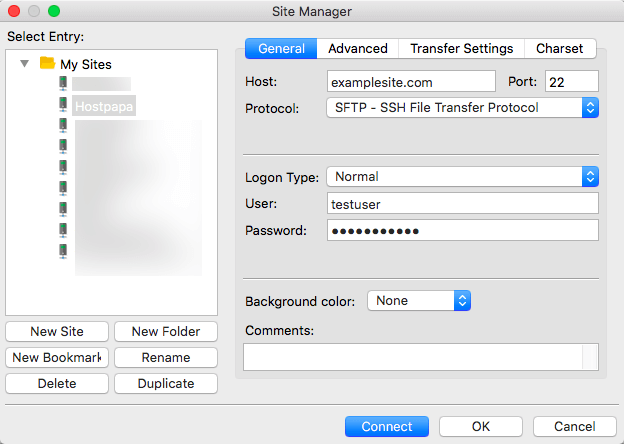624x444 pixels.
Task: Click the New Site button
Action: coord(57,331)
